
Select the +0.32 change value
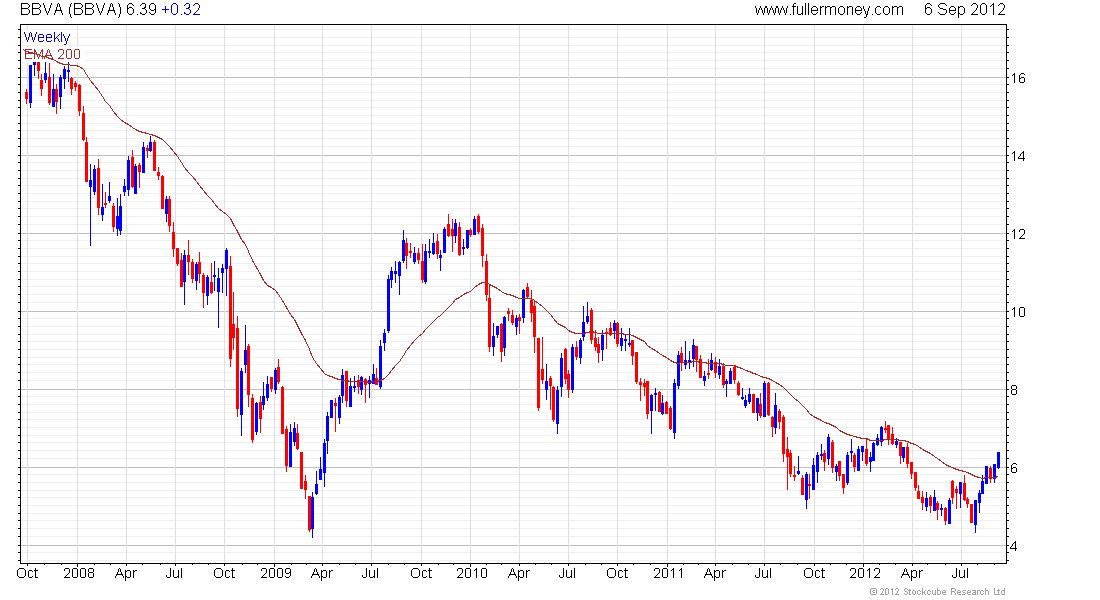coord(181,10)
